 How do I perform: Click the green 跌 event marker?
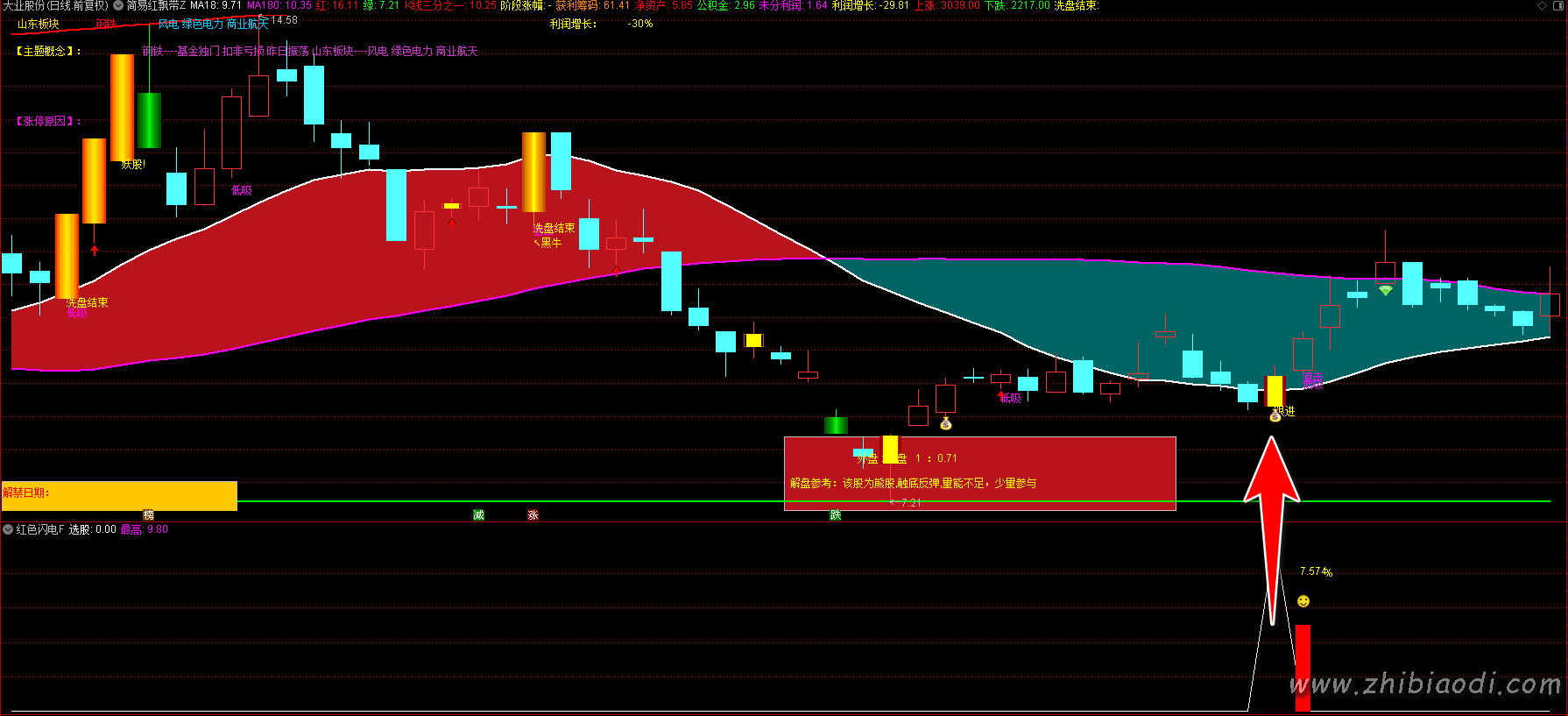[x=836, y=515]
